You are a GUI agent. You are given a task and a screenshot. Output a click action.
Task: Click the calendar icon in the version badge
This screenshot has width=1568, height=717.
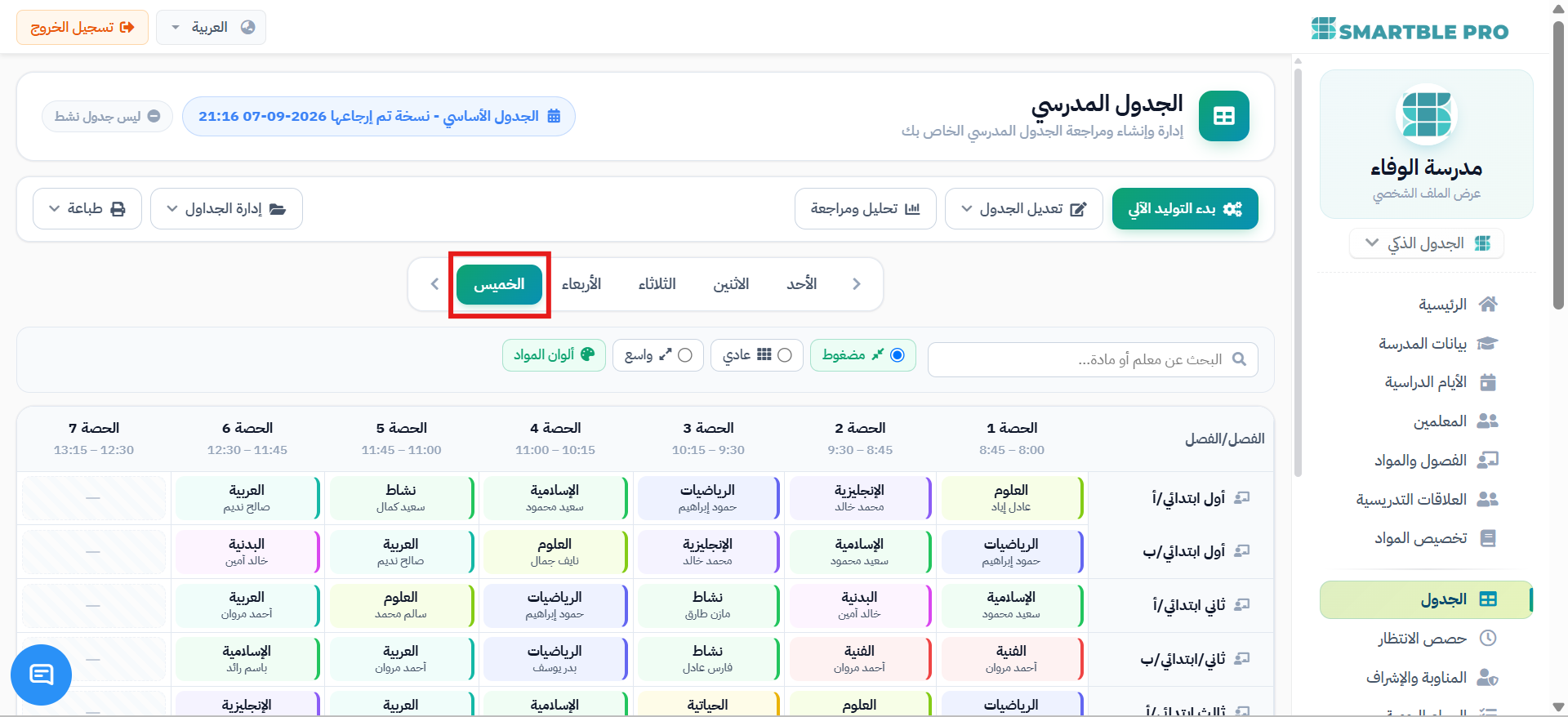point(554,116)
